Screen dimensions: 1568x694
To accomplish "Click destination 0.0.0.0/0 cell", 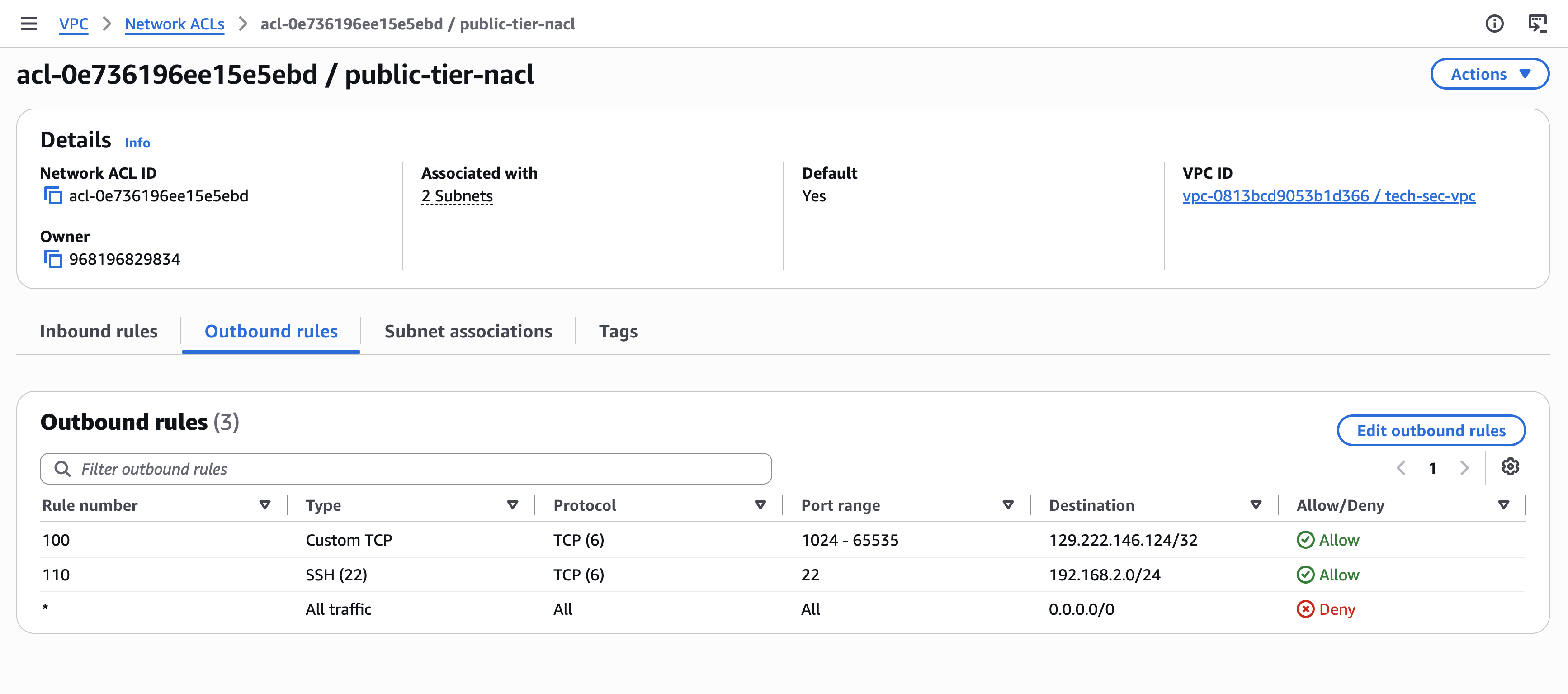I will pos(1082,610).
